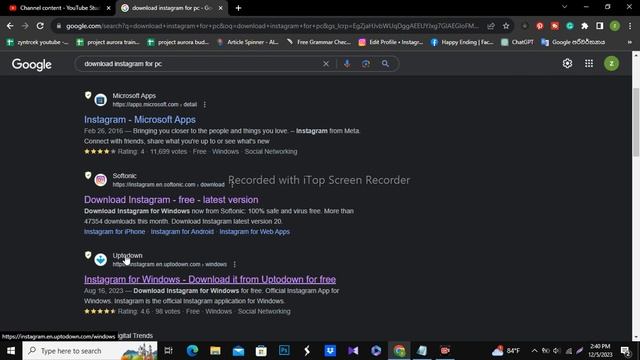Start voice search with the microphone

click(347, 64)
